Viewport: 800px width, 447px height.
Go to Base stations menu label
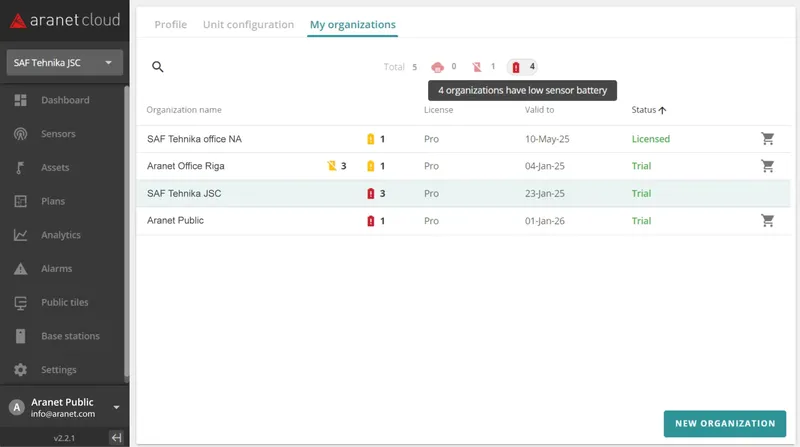70,336
